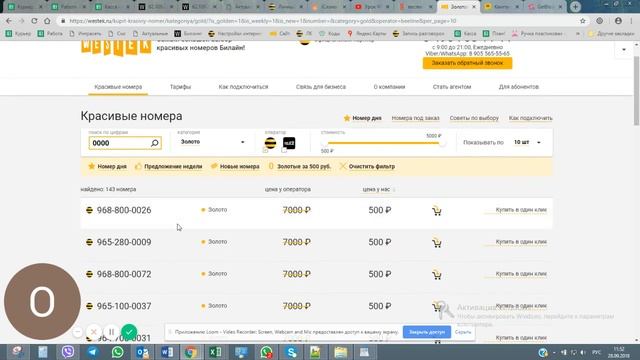Image resolution: width=640 pixels, height=360 pixels.
Task: Click the Westek logo
Action: [116, 48]
